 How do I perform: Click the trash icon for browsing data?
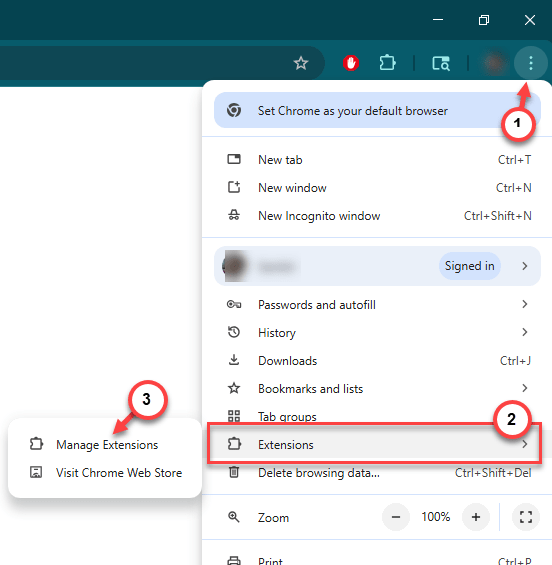pyautogui.click(x=234, y=472)
